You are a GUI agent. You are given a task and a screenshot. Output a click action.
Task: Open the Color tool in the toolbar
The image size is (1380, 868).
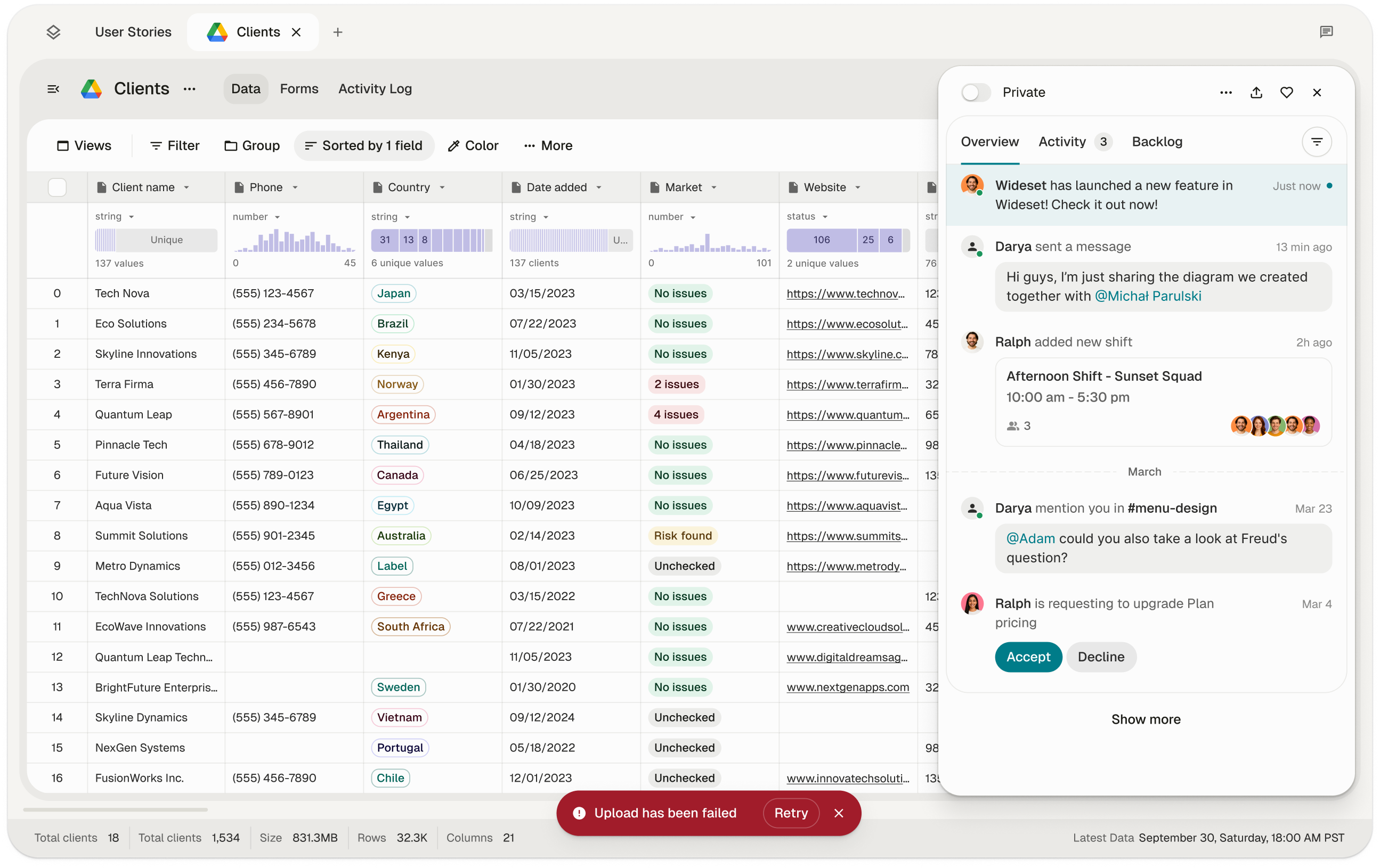(x=473, y=145)
